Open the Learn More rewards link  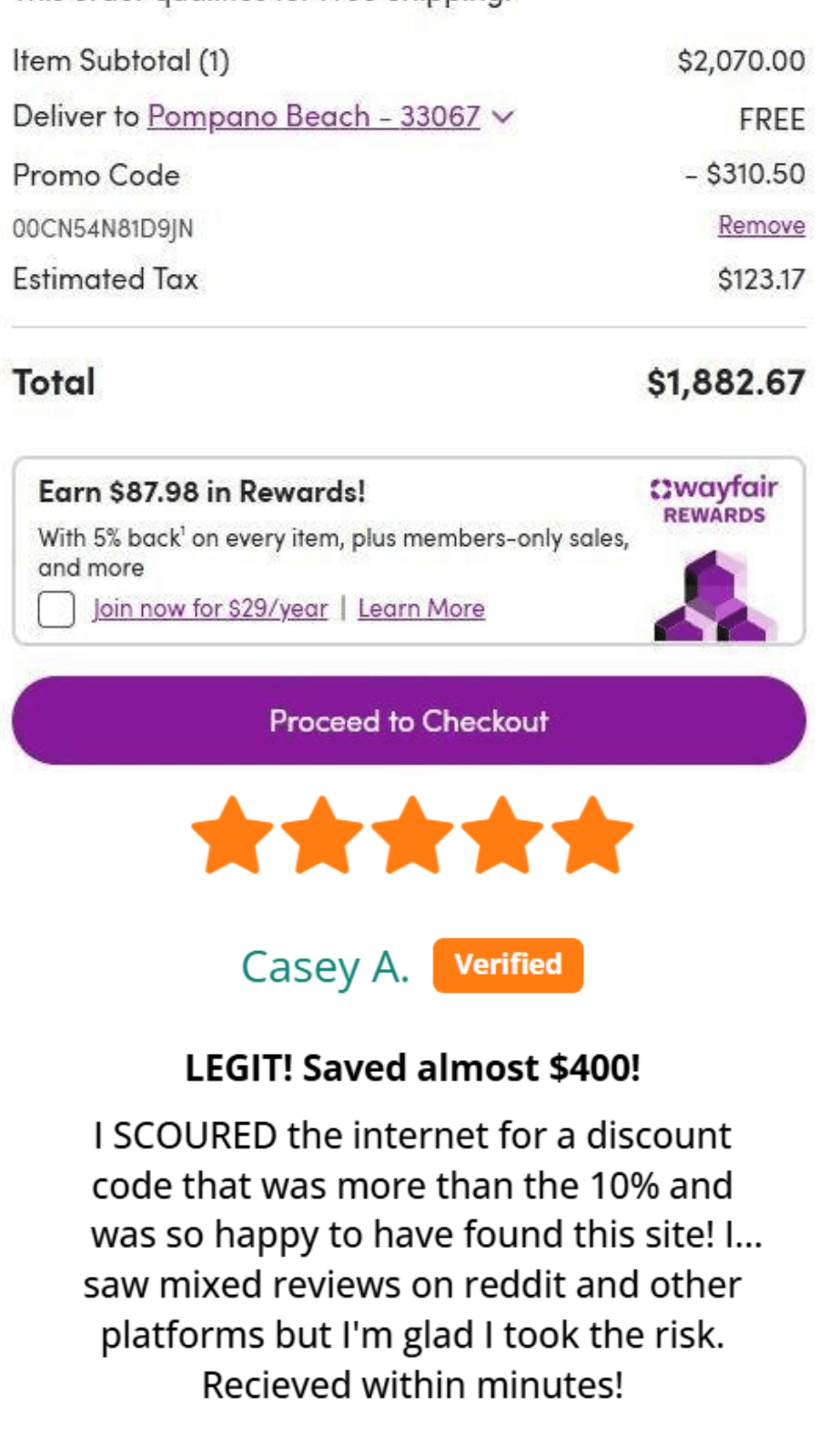pyautogui.click(x=421, y=608)
